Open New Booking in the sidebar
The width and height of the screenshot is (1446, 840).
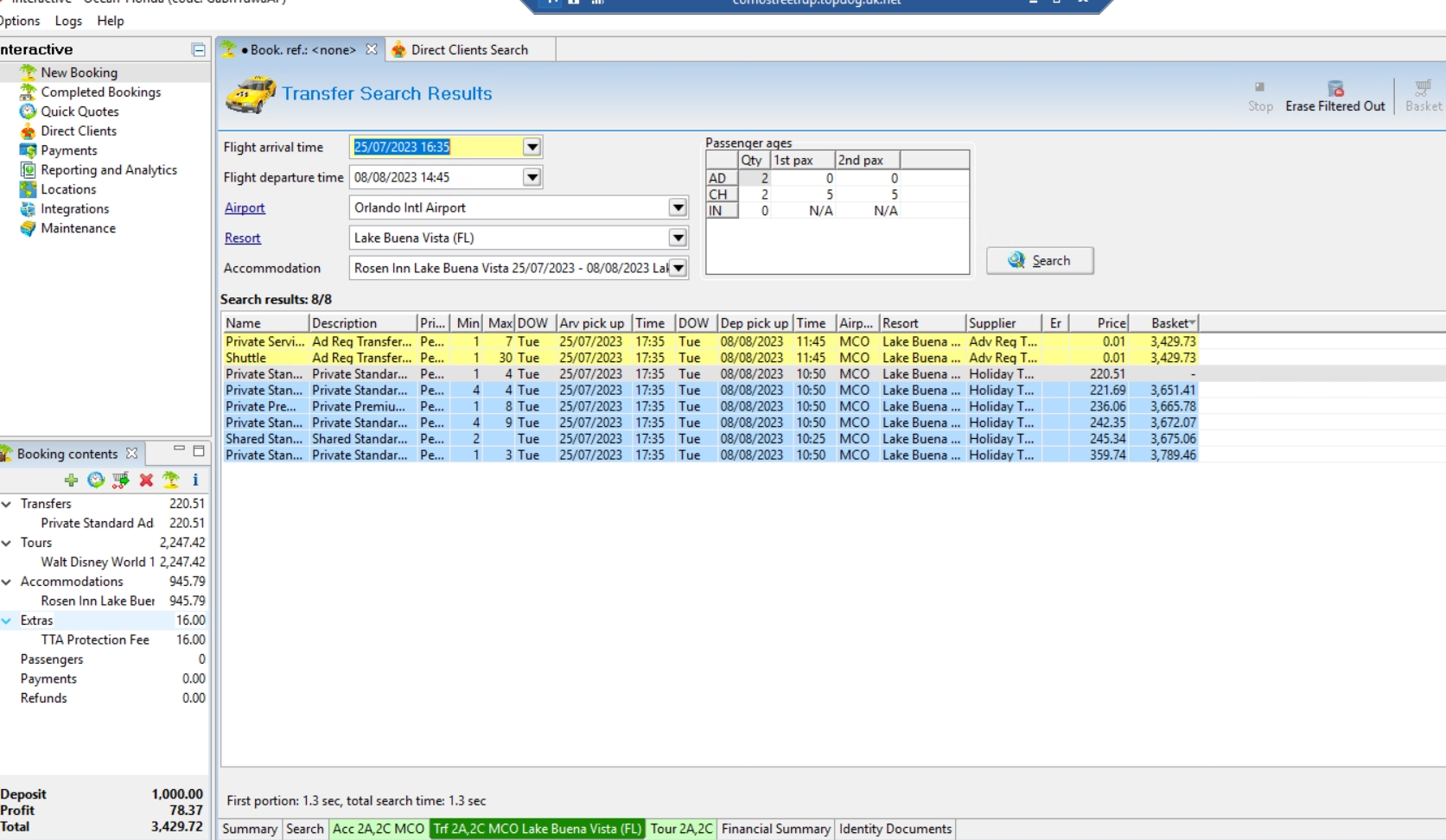coord(79,73)
